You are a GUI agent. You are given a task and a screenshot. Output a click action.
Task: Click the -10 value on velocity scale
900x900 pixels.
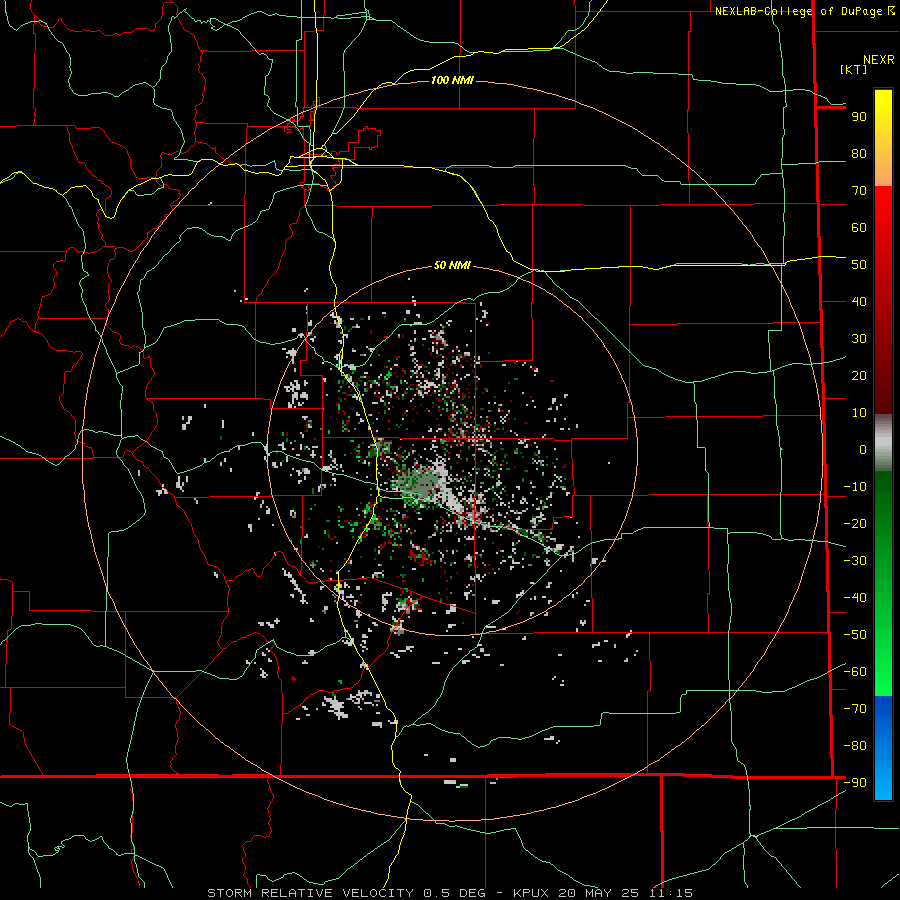point(855,487)
